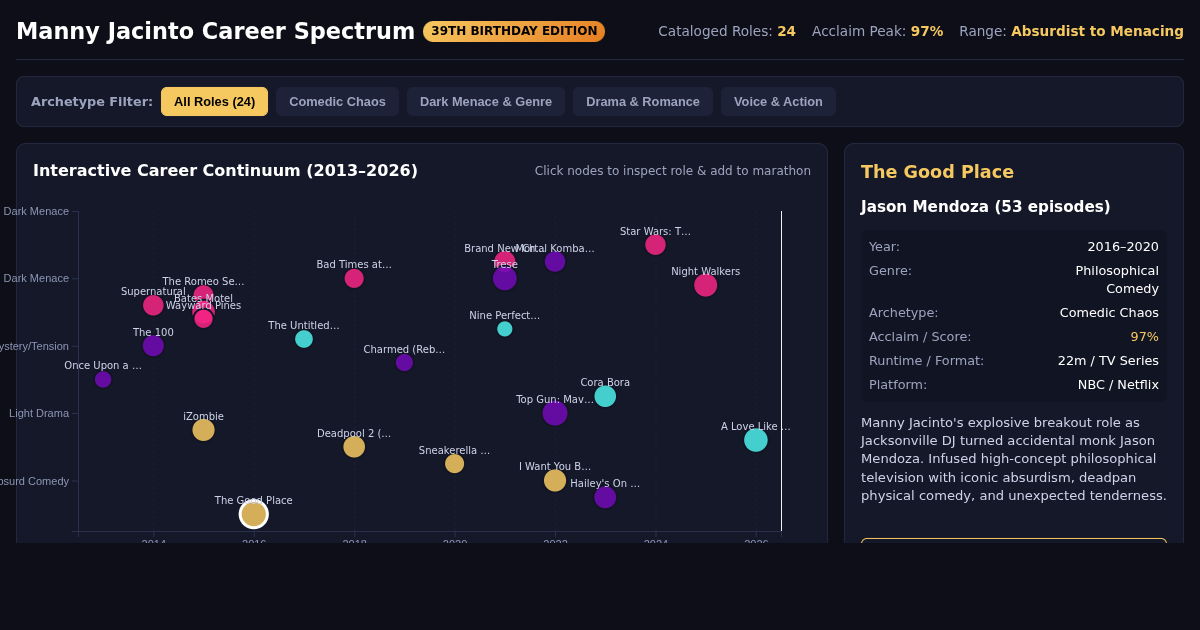
Task: Click the Year value 2016–2020
Action: [1123, 247]
